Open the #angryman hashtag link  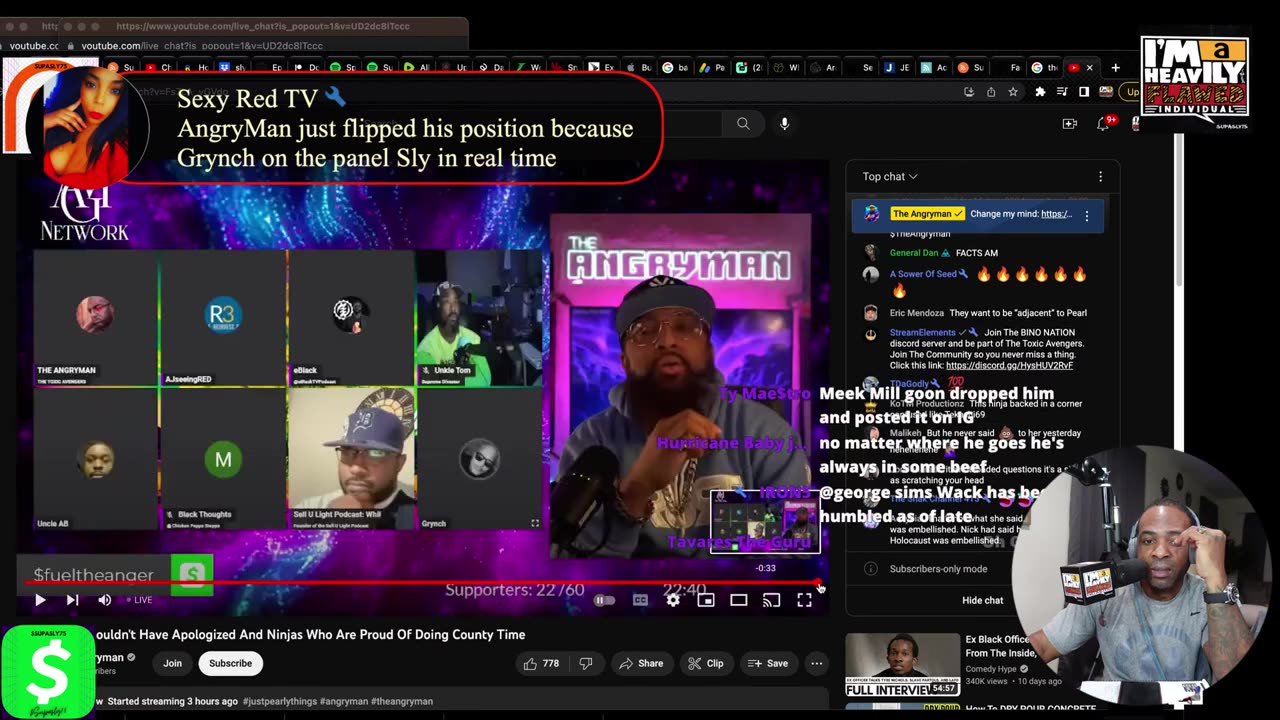coord(344,702)
